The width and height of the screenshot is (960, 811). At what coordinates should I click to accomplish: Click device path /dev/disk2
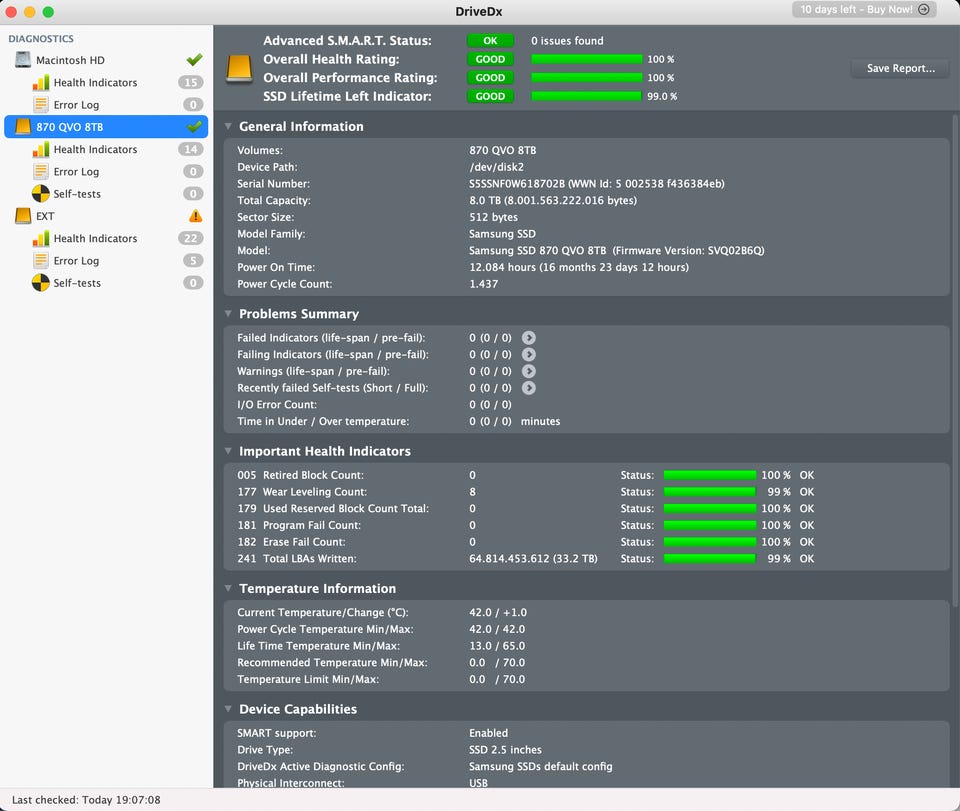pyautogui.click(x=497, y=167)
